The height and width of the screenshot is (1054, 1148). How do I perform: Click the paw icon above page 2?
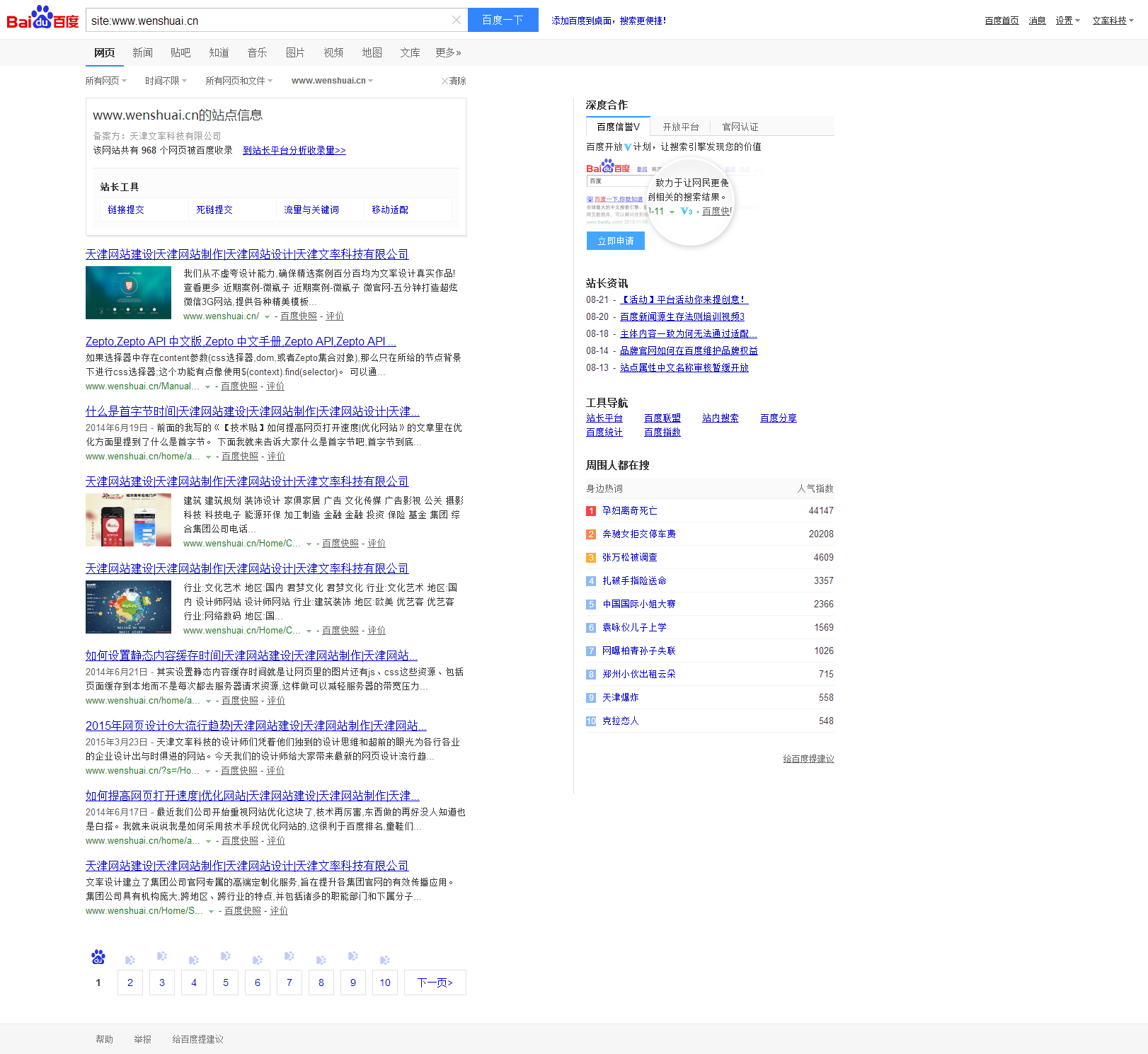tap(130, 960)
